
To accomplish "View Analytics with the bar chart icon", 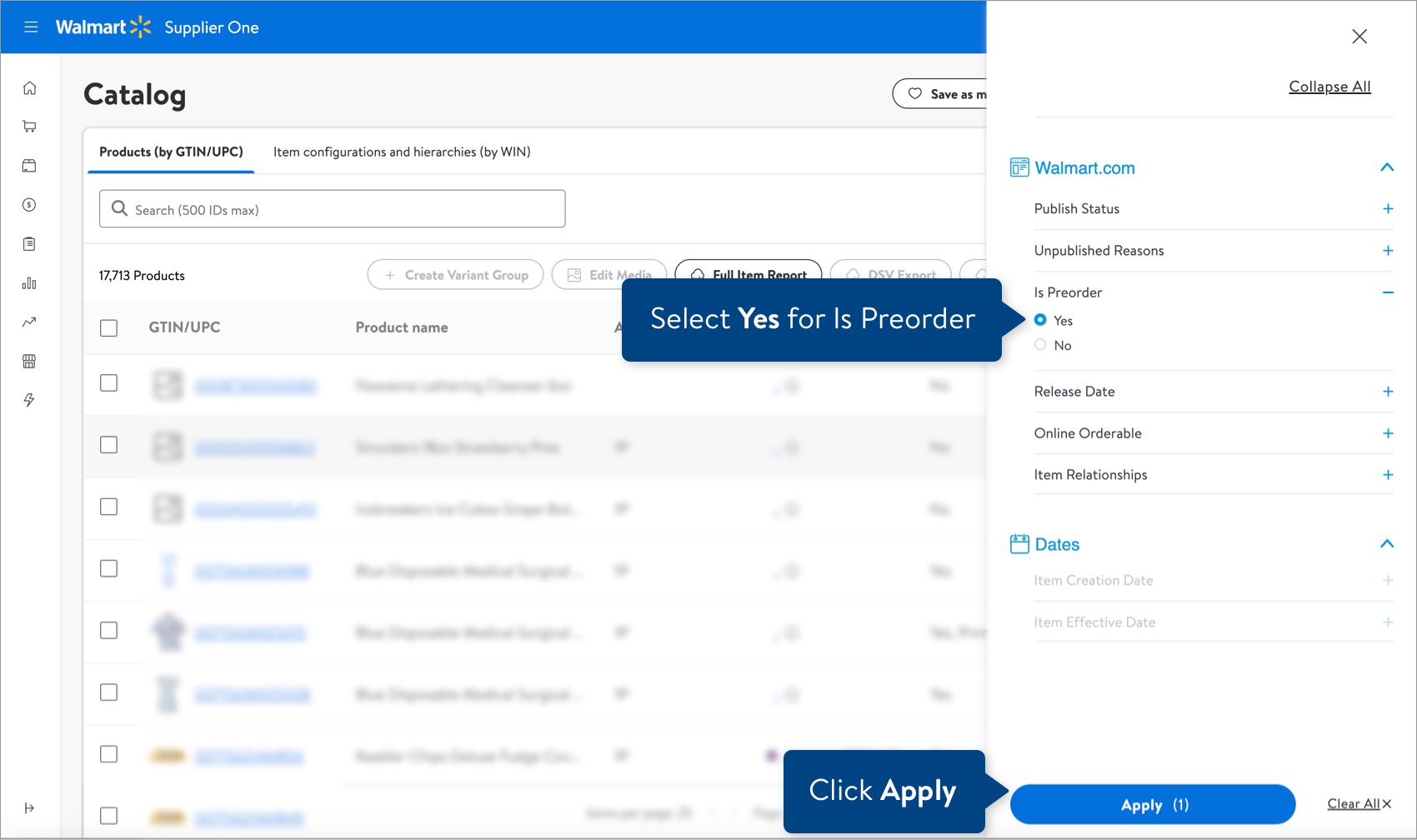I will tap(30, 282).
